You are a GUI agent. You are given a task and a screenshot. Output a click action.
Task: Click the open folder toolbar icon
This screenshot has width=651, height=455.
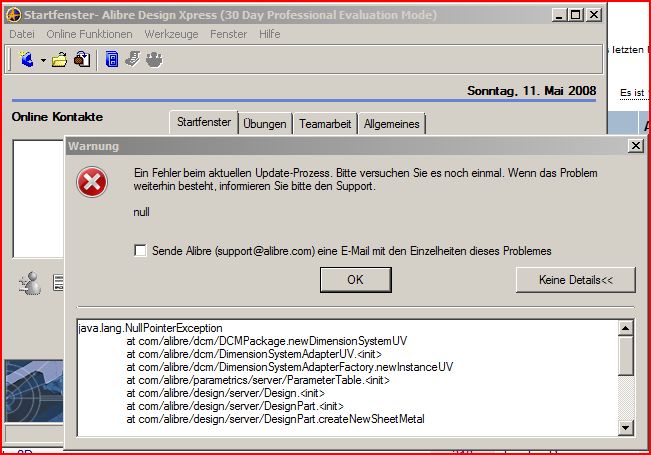59,60
